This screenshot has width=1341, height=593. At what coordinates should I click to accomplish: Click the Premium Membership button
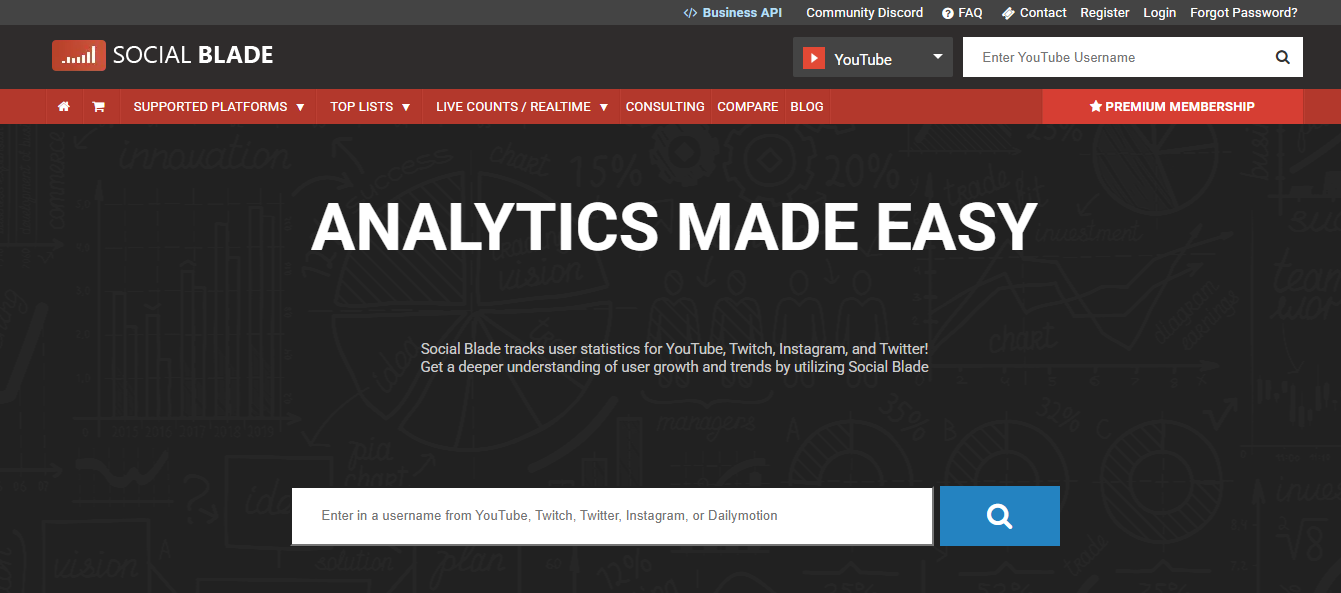[x=1172, y=106]
